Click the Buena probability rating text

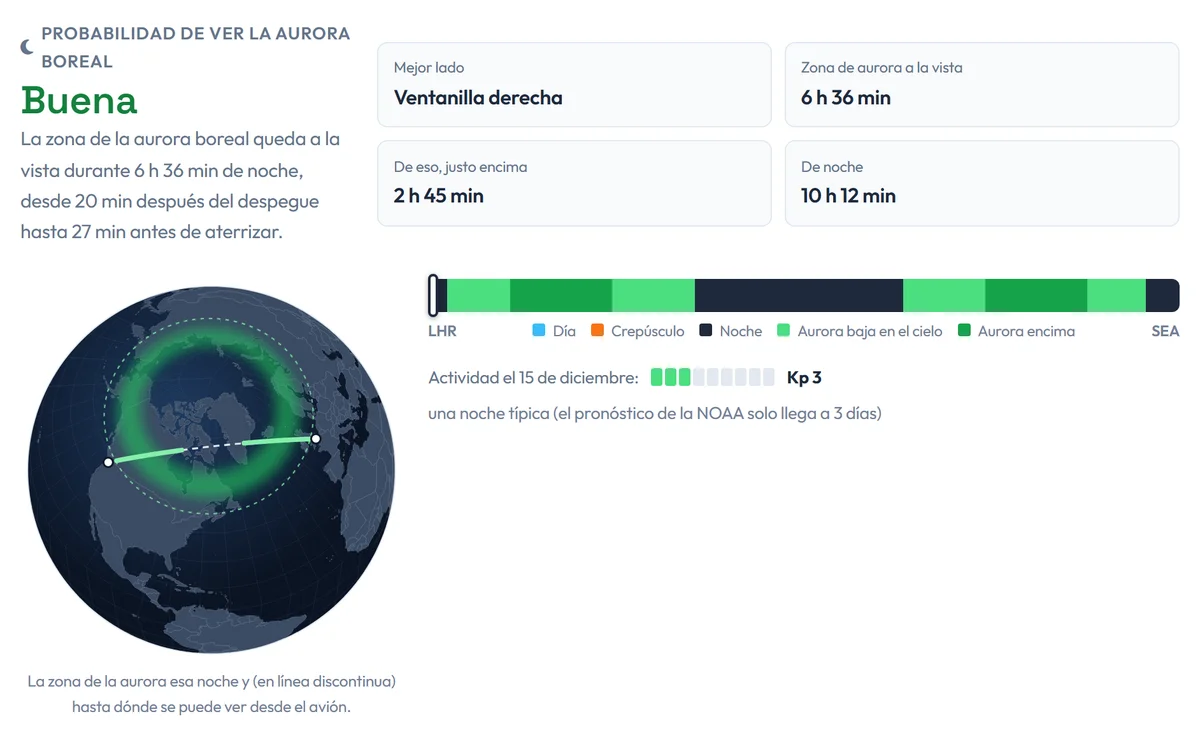(x=79, y=100)
